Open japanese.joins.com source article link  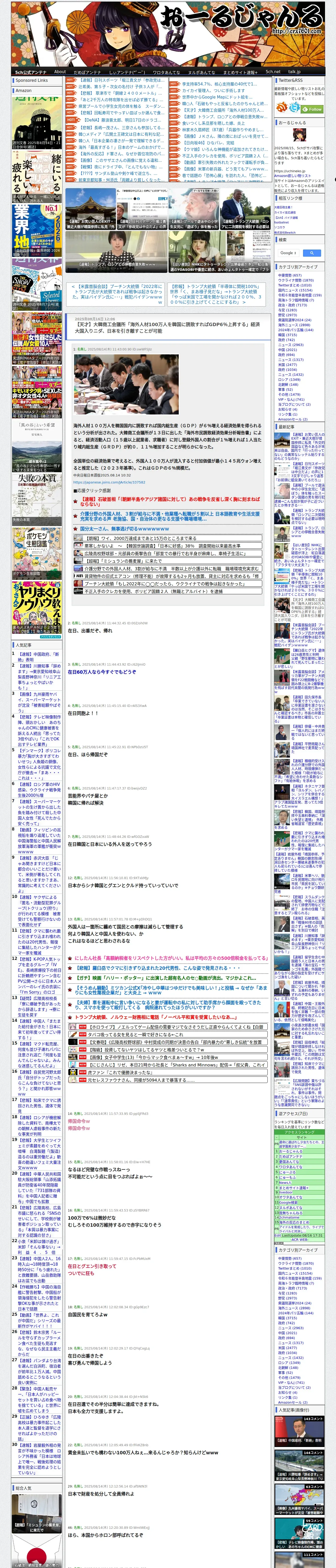(109, 483)
